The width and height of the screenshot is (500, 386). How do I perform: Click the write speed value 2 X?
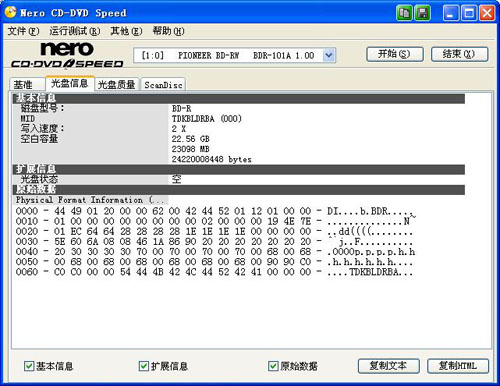179,129
